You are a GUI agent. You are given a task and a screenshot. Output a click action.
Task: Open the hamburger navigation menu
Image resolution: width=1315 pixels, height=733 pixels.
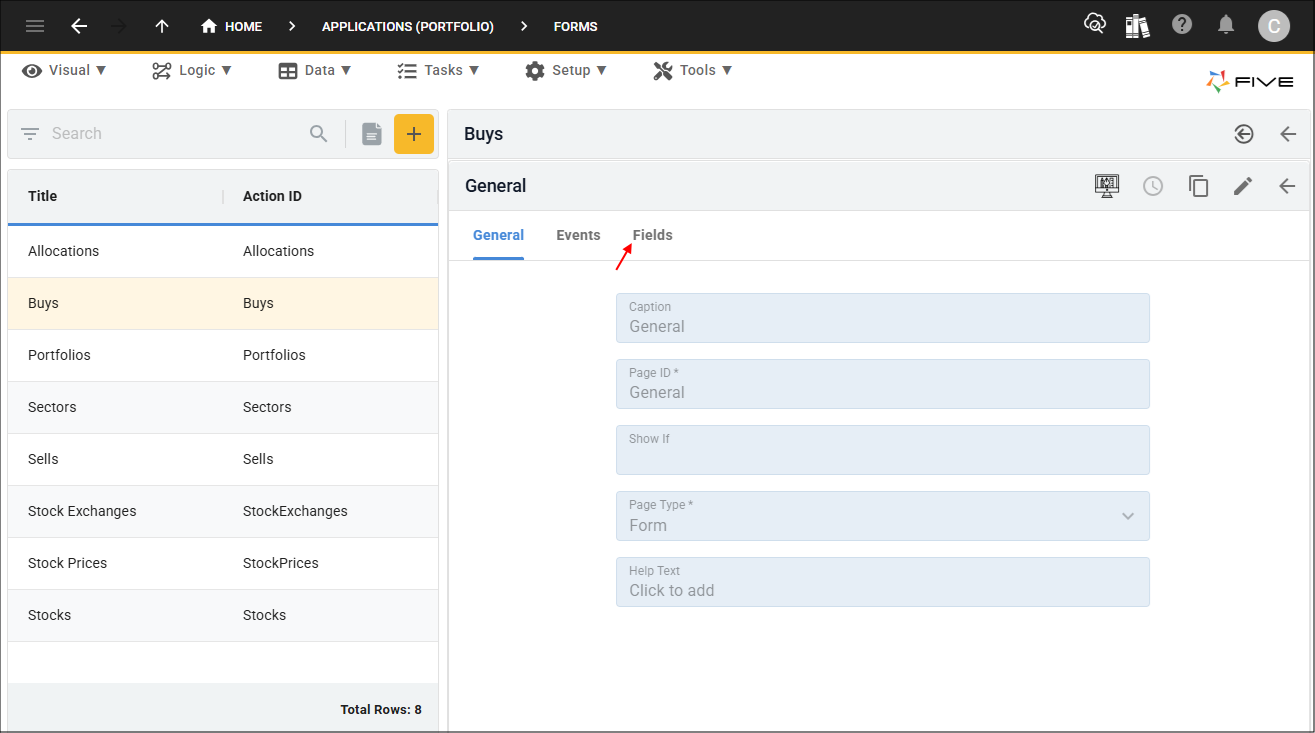[35, 26]
